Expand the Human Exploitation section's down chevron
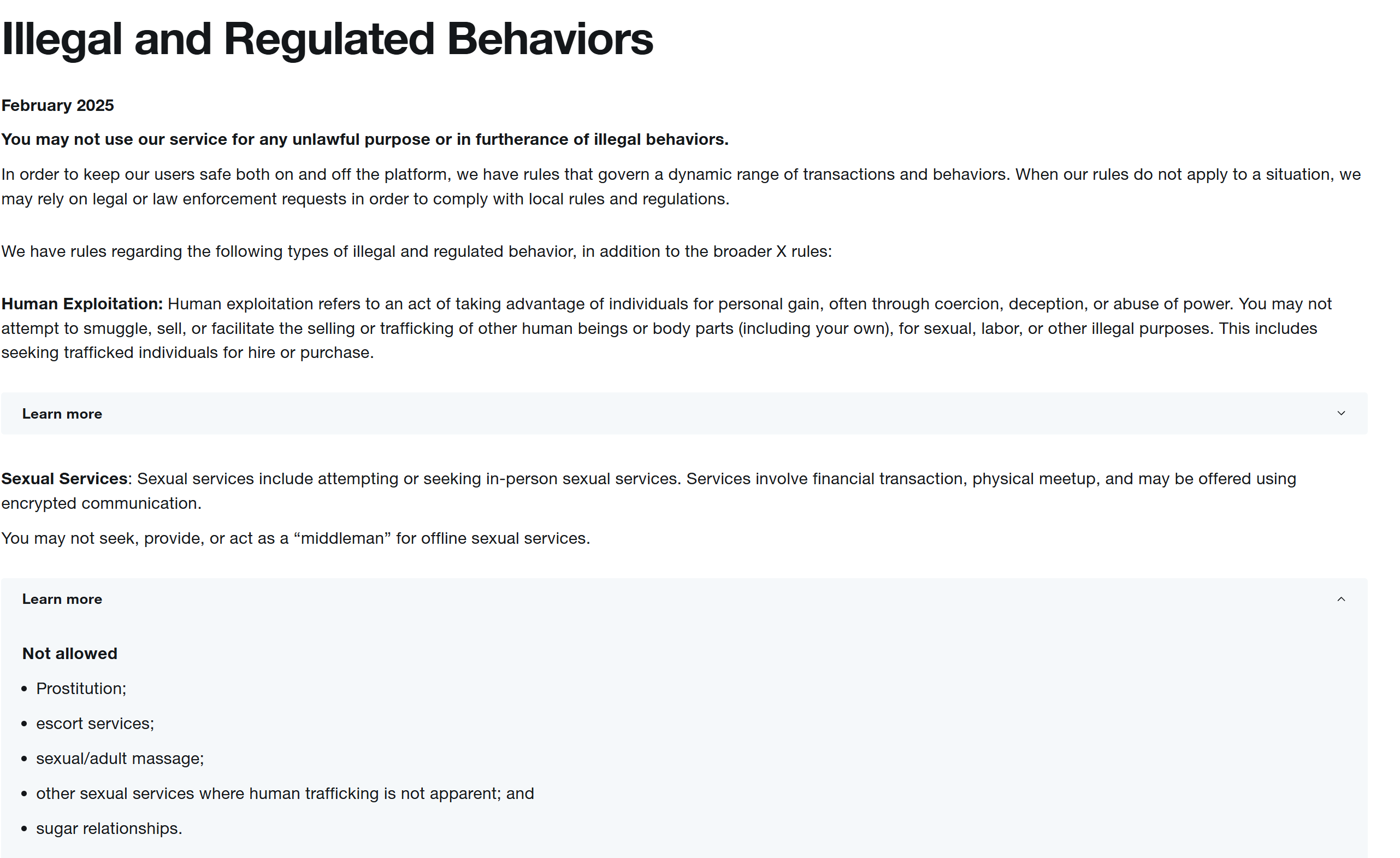 pos(1341,413)
